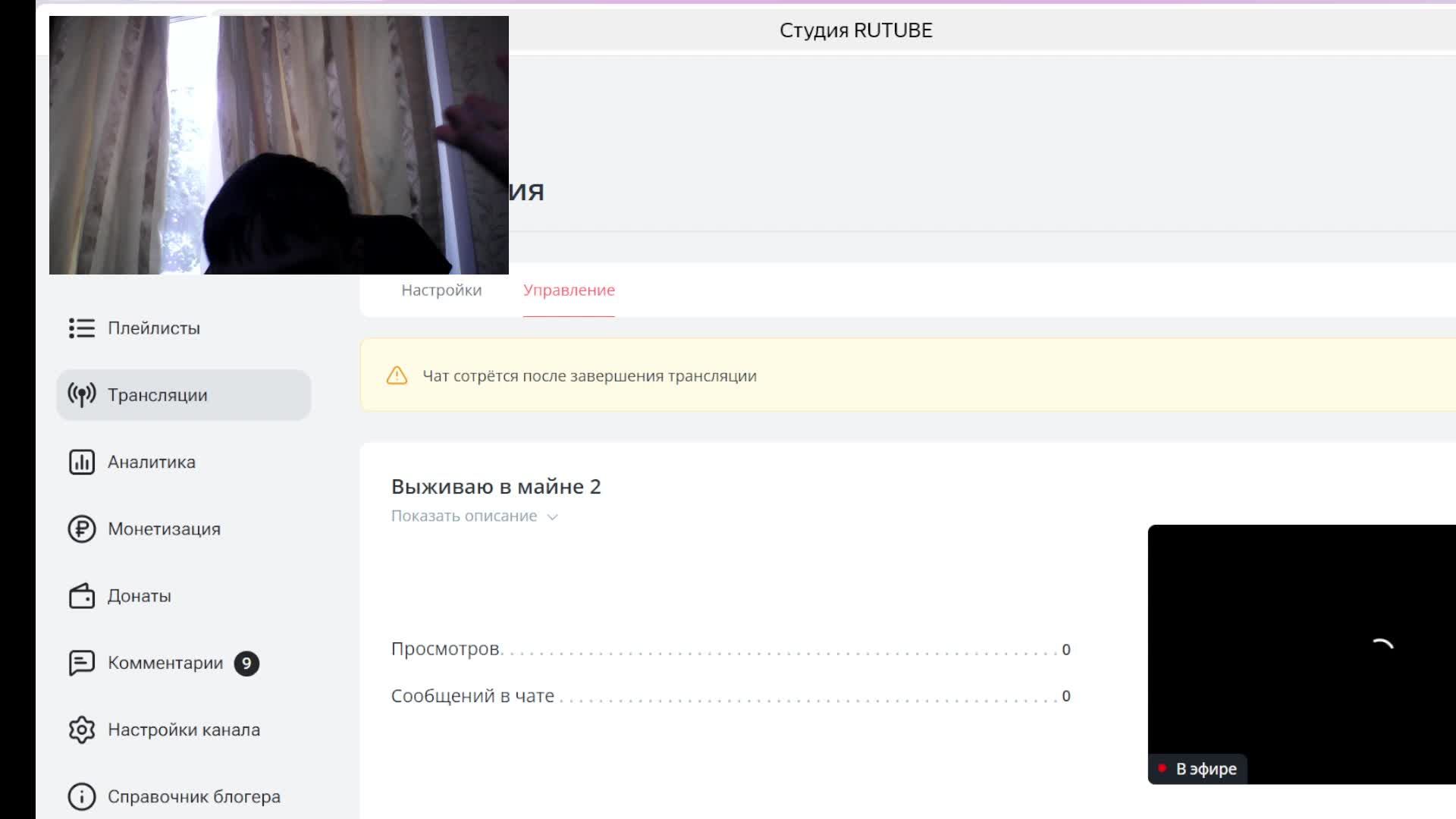Go to Монетизация in the sidebar
Image resolution: width=1456 pixels, height=819 pixels.
coord(164,529)
